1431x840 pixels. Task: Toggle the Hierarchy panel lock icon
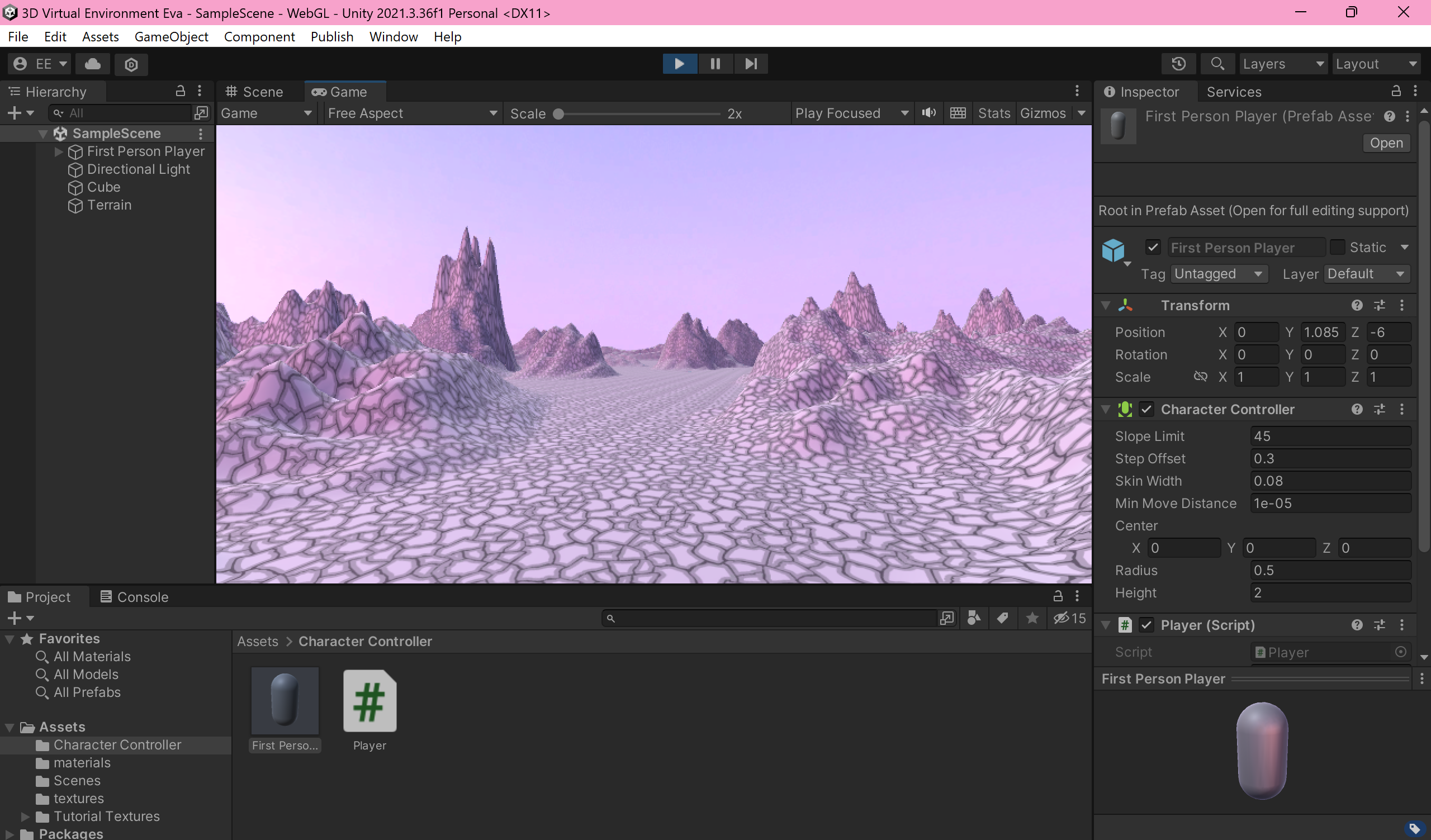point(180,91)
